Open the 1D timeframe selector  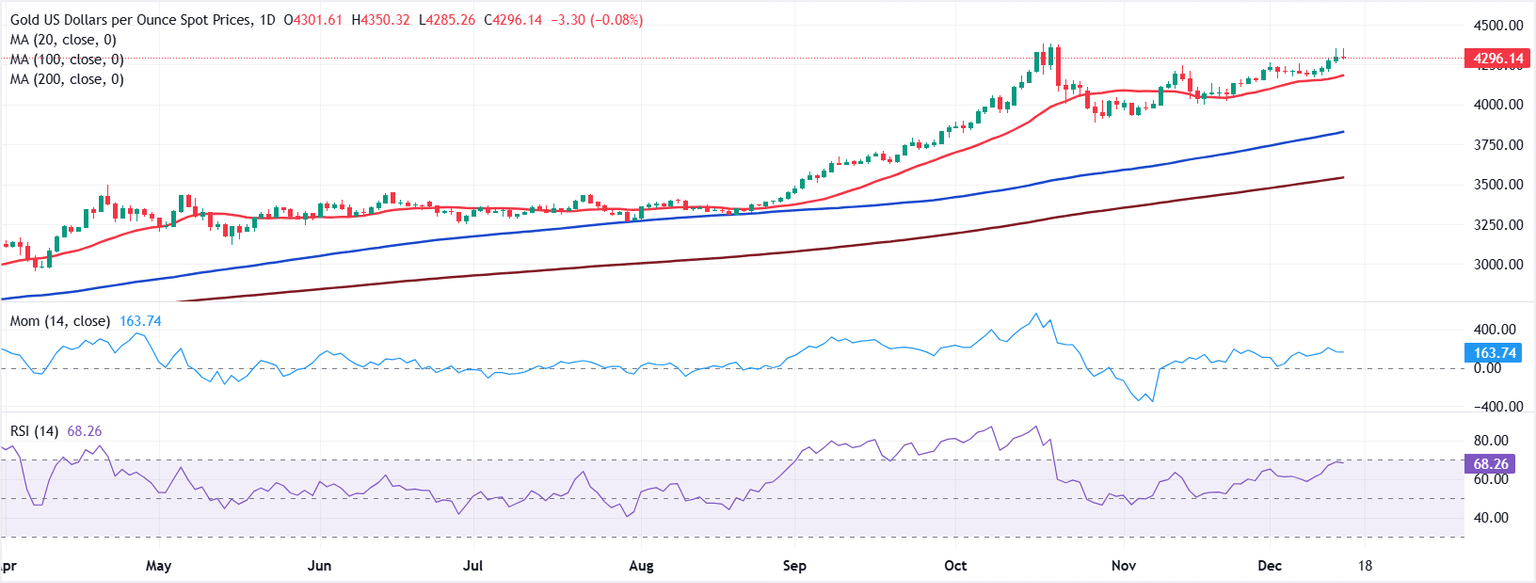point(268,18)
